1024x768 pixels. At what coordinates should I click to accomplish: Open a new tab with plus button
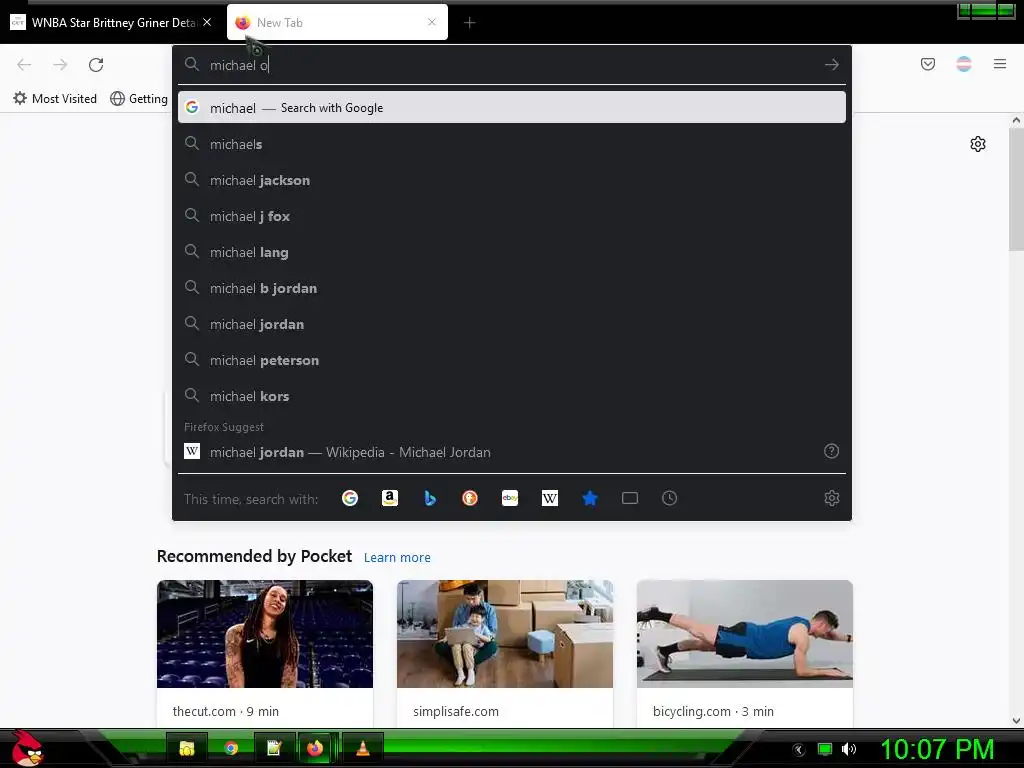(470, 23)
